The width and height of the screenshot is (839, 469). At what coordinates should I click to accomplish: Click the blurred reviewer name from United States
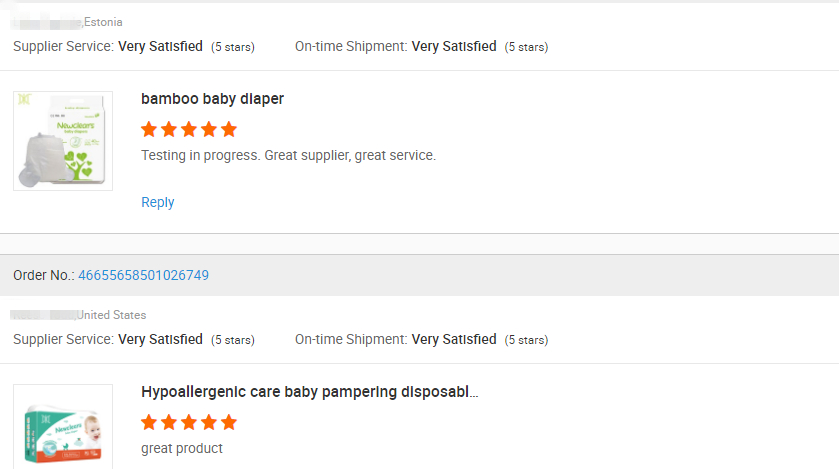(x=44, y=315)
